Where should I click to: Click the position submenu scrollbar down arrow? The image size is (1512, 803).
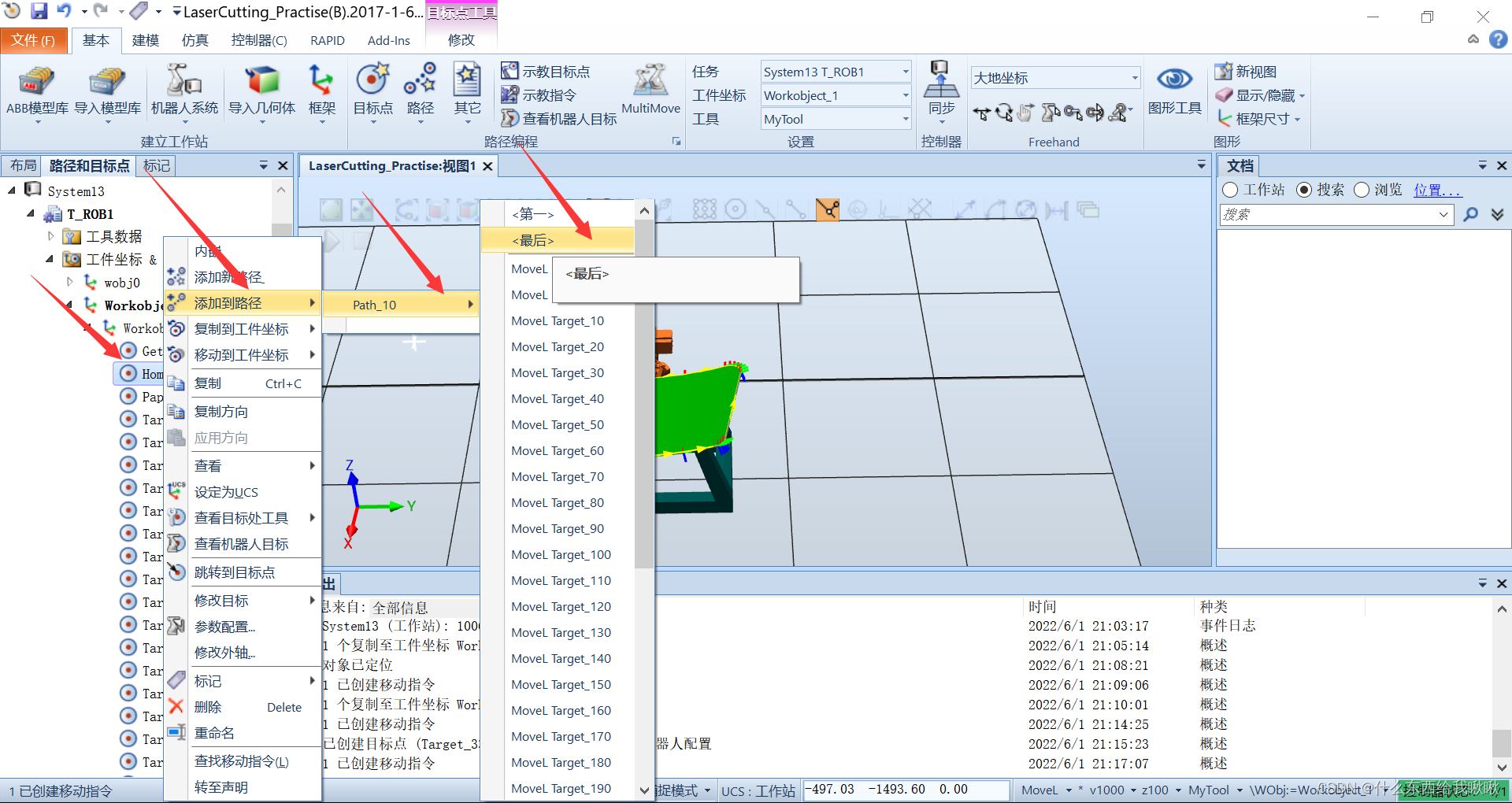[644, 790]
